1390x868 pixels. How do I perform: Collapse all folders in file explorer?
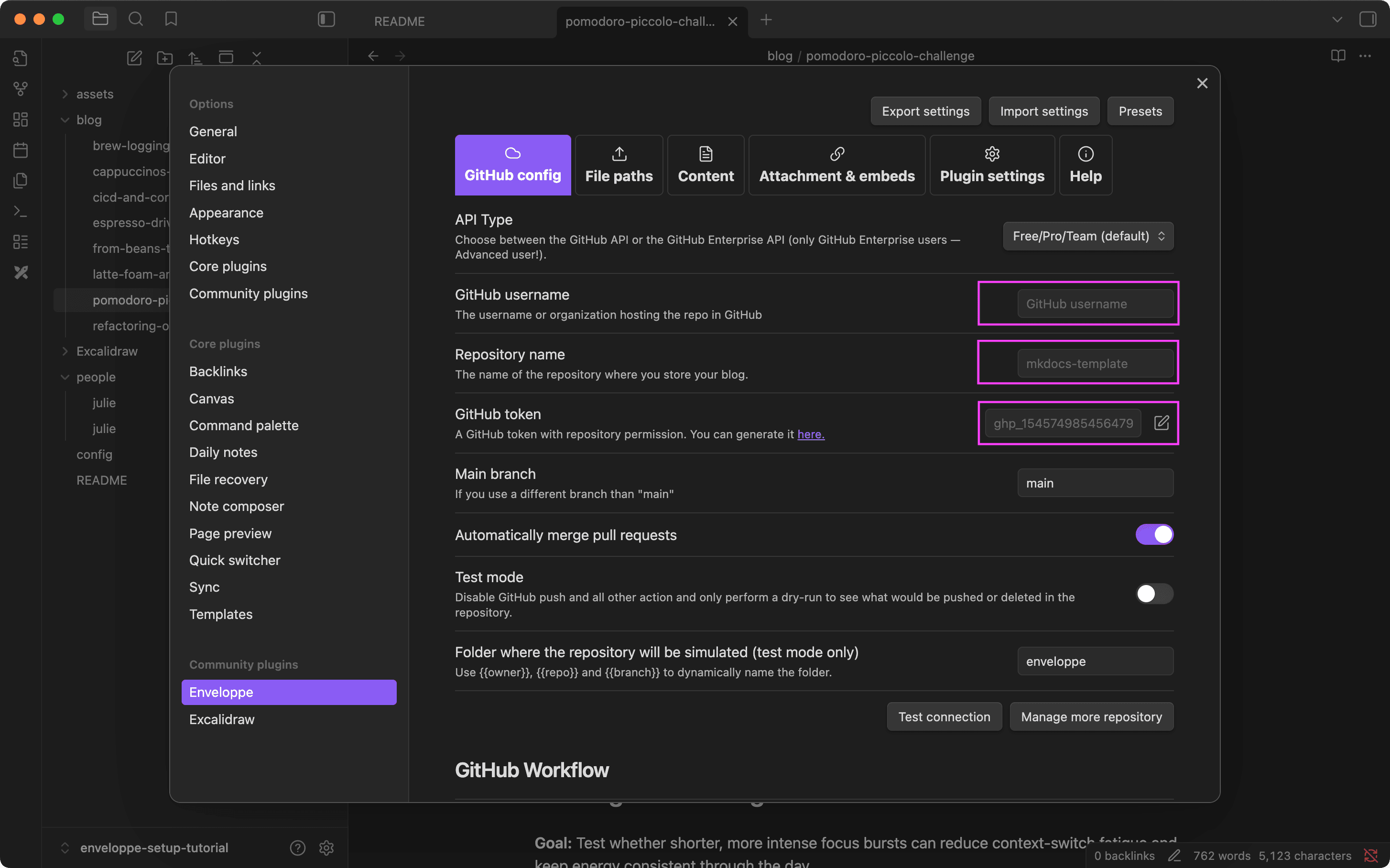pos(256,57)
